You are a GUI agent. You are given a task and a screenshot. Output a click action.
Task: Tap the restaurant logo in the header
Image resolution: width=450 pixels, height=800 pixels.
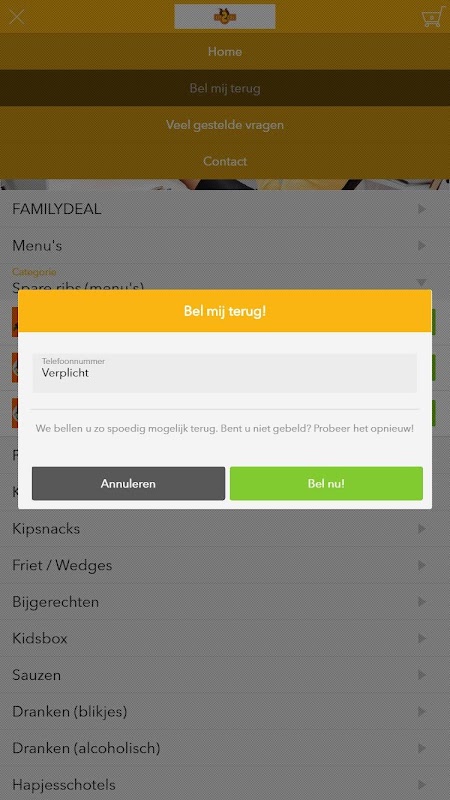[x=224, y=16]
